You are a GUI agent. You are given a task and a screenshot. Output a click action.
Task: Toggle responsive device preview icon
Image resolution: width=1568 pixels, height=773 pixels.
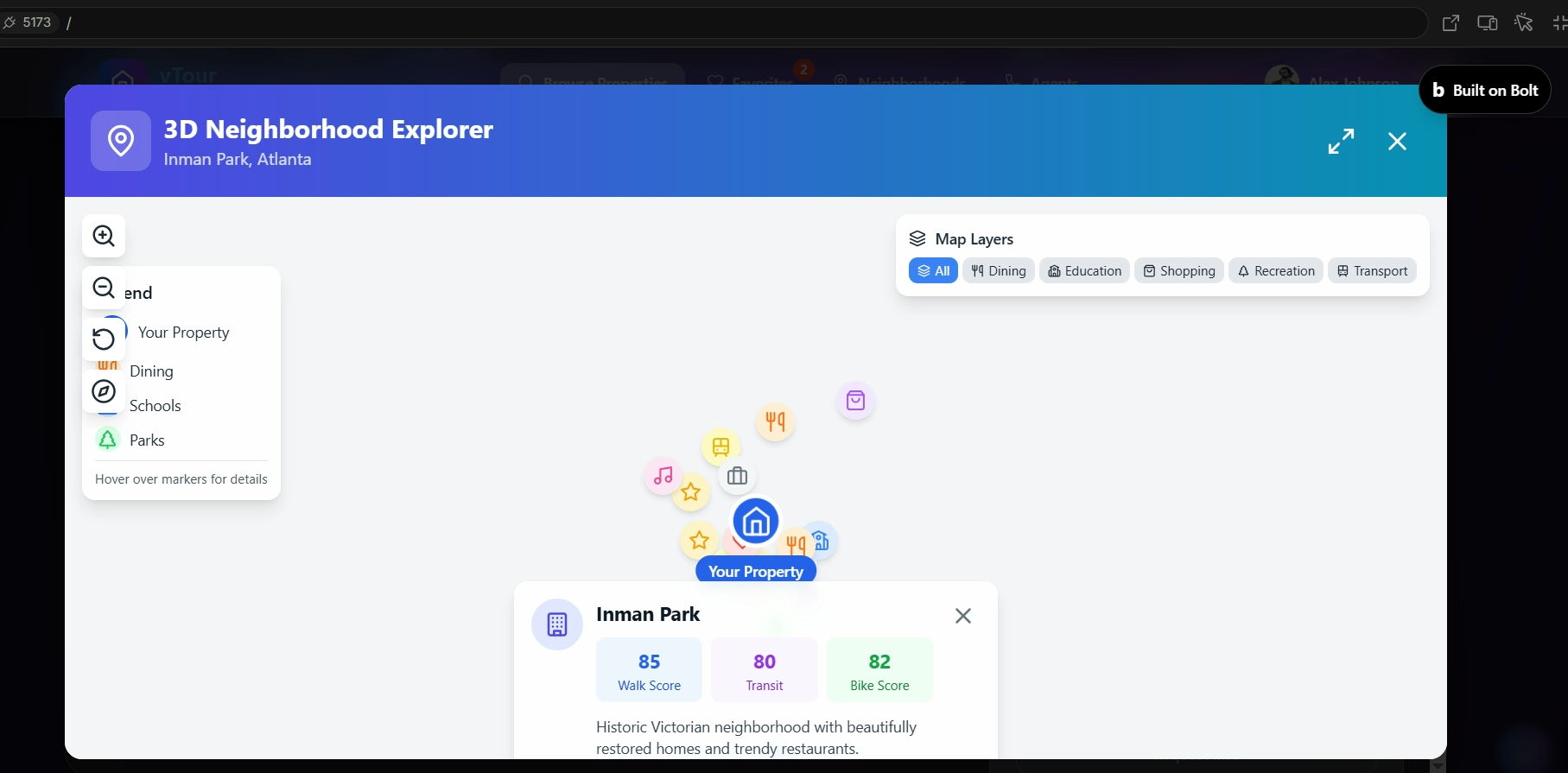pyautogui.click(x=1487, y=23)
